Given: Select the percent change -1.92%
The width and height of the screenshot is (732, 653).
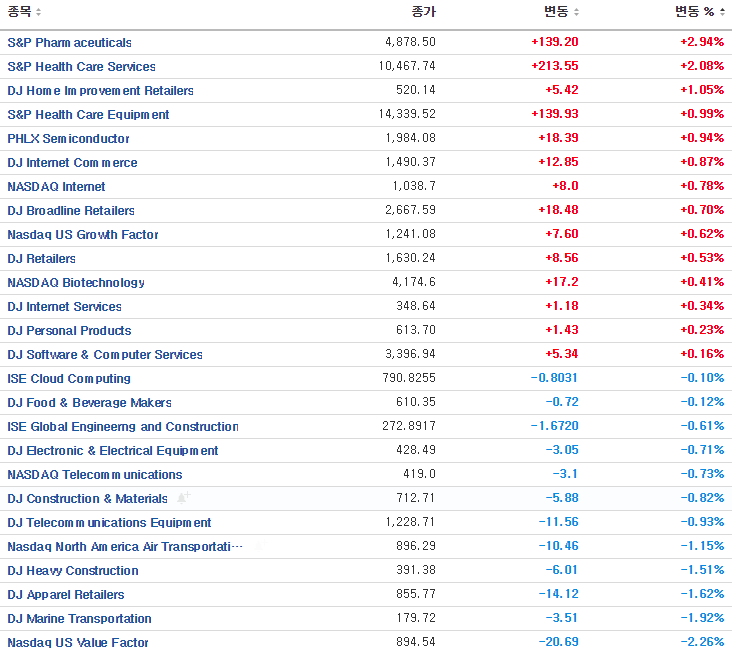Looking at the screenshot, I should [x=702, y=618].
